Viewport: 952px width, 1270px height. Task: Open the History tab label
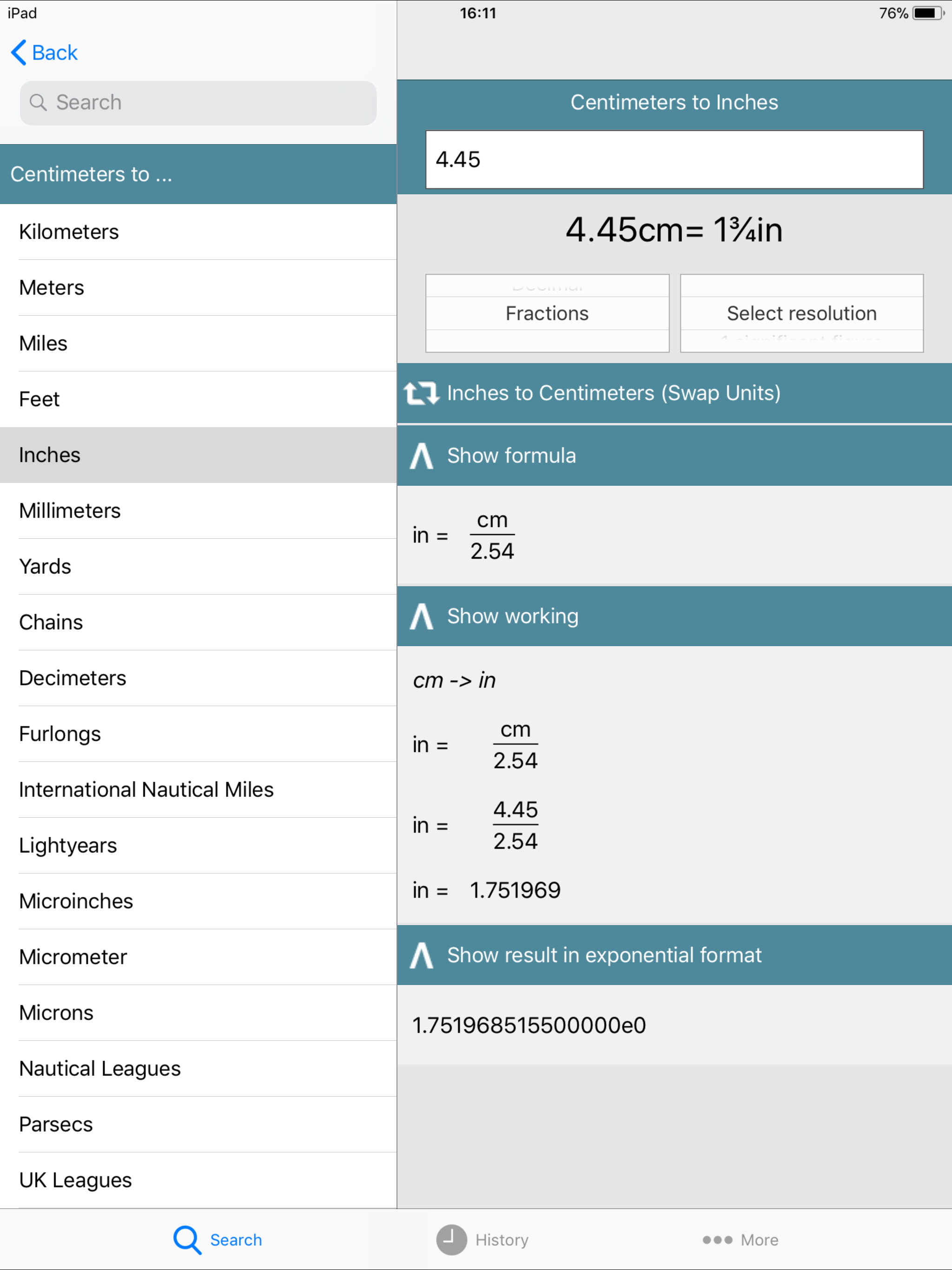coord(501,1240)
